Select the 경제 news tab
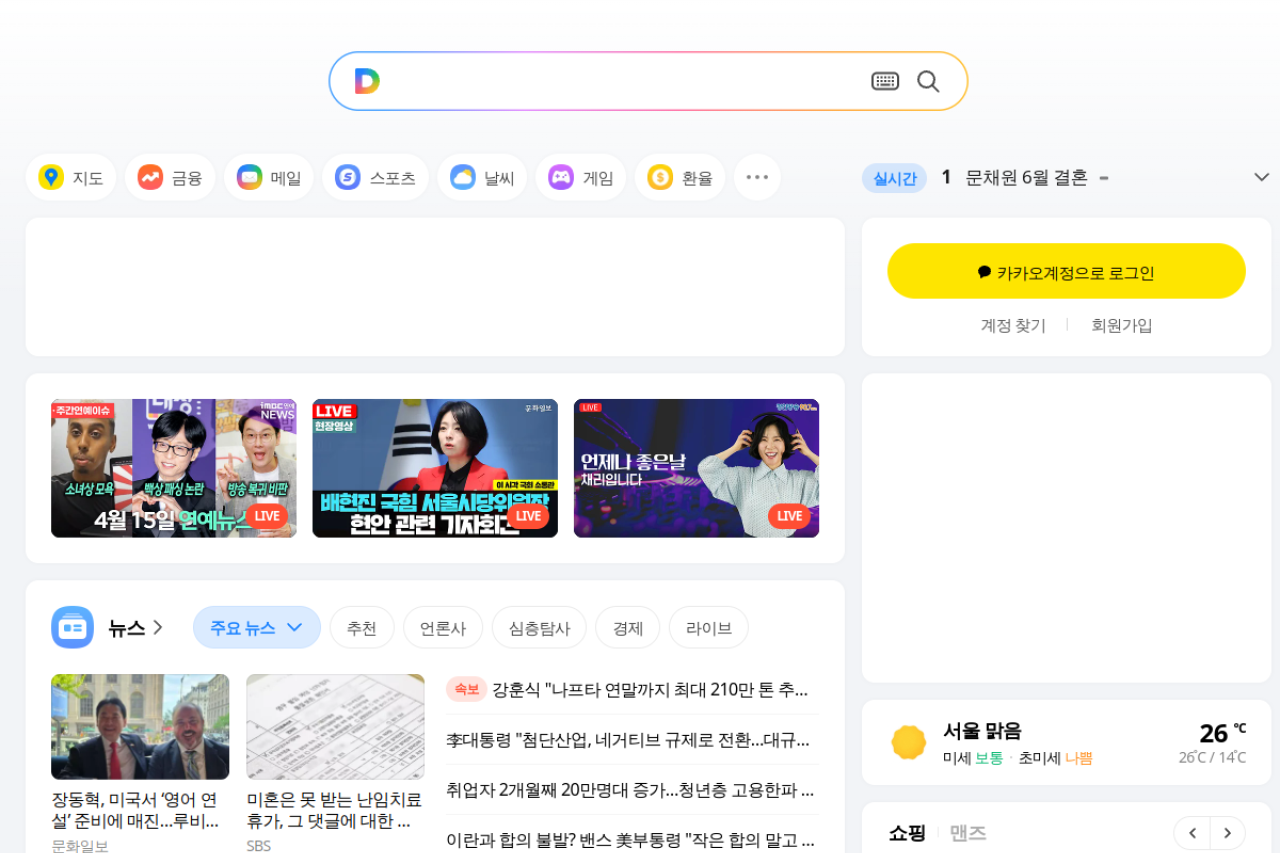The image size is (1280, 853). tap(628, 628)
